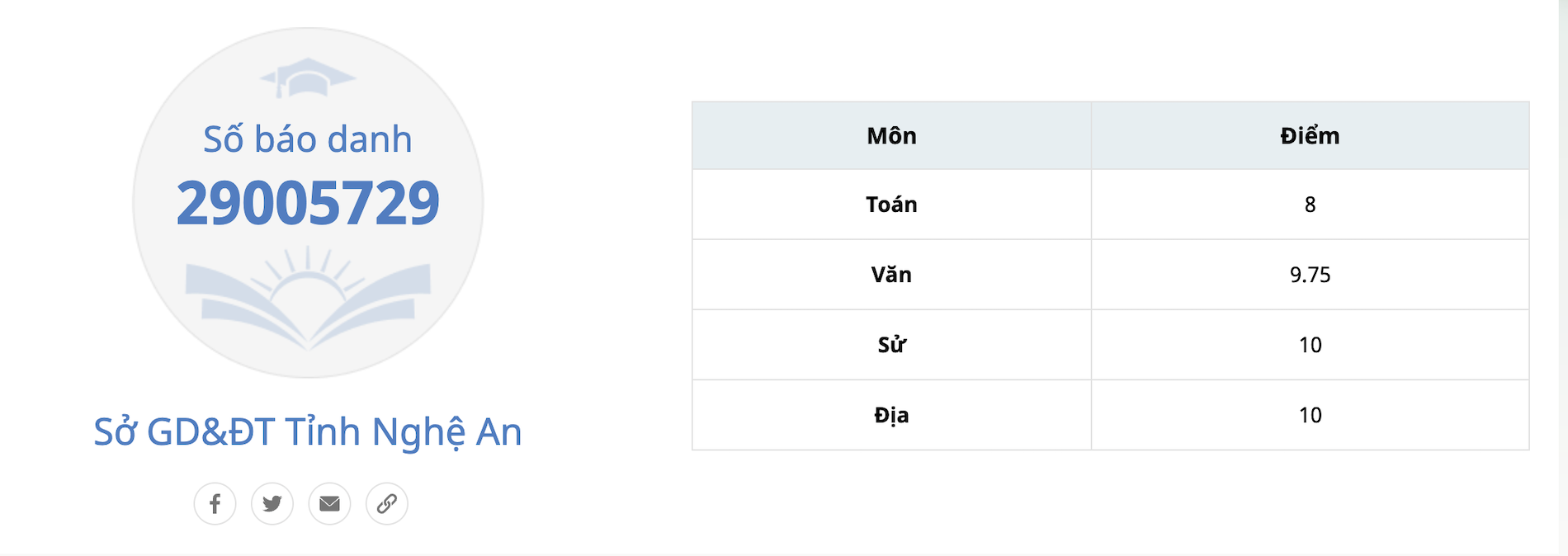Click the Văn score 9.75
The width and height of the screenshot is (1568, 556).
[x=1310, y=275]
